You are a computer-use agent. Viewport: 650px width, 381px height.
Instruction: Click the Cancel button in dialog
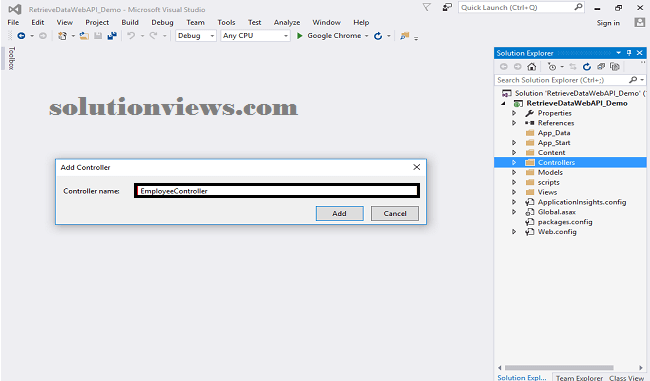click(395, 214)
